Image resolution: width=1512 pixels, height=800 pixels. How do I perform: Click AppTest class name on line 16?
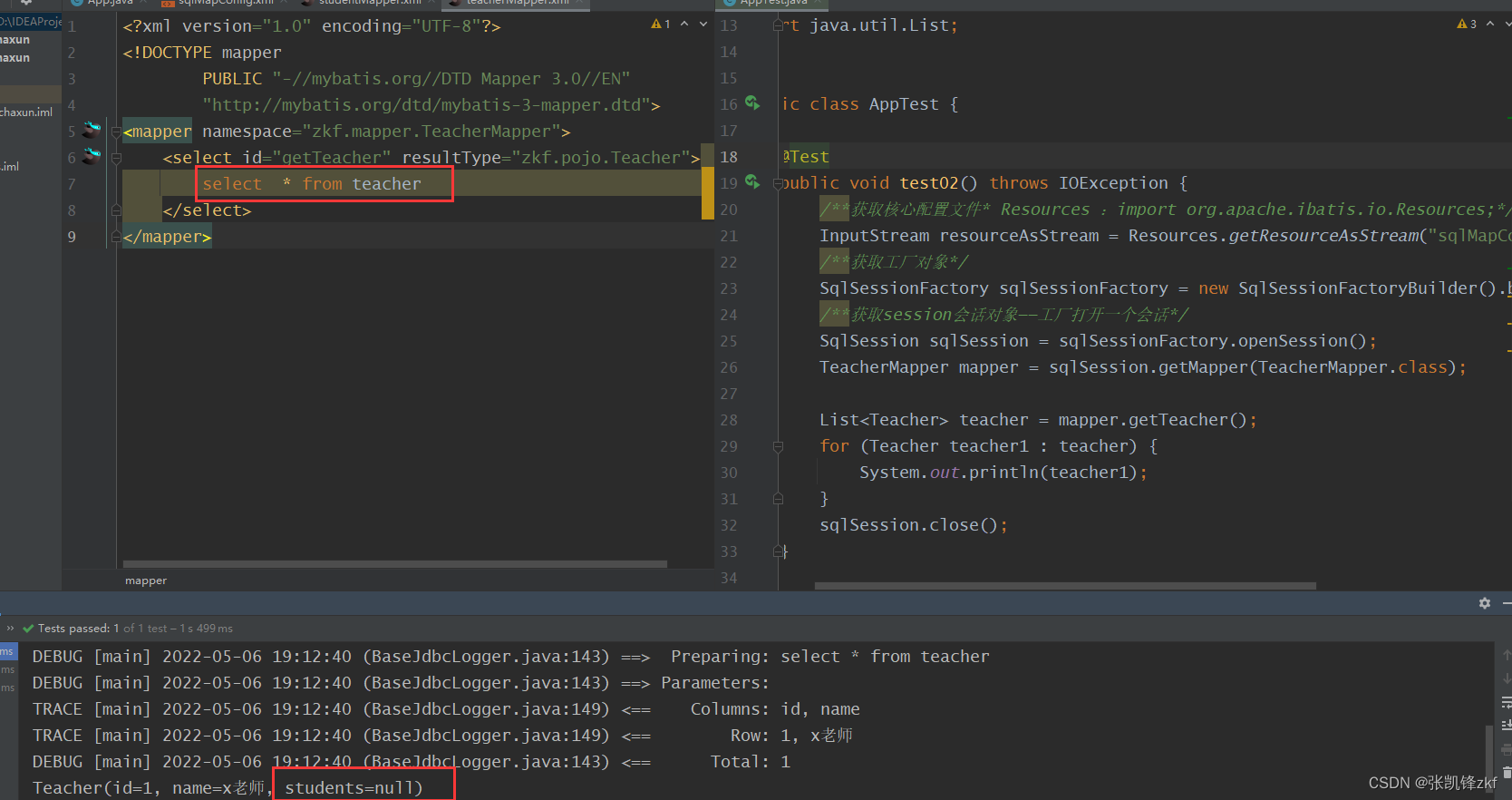[x=904, y=104]
